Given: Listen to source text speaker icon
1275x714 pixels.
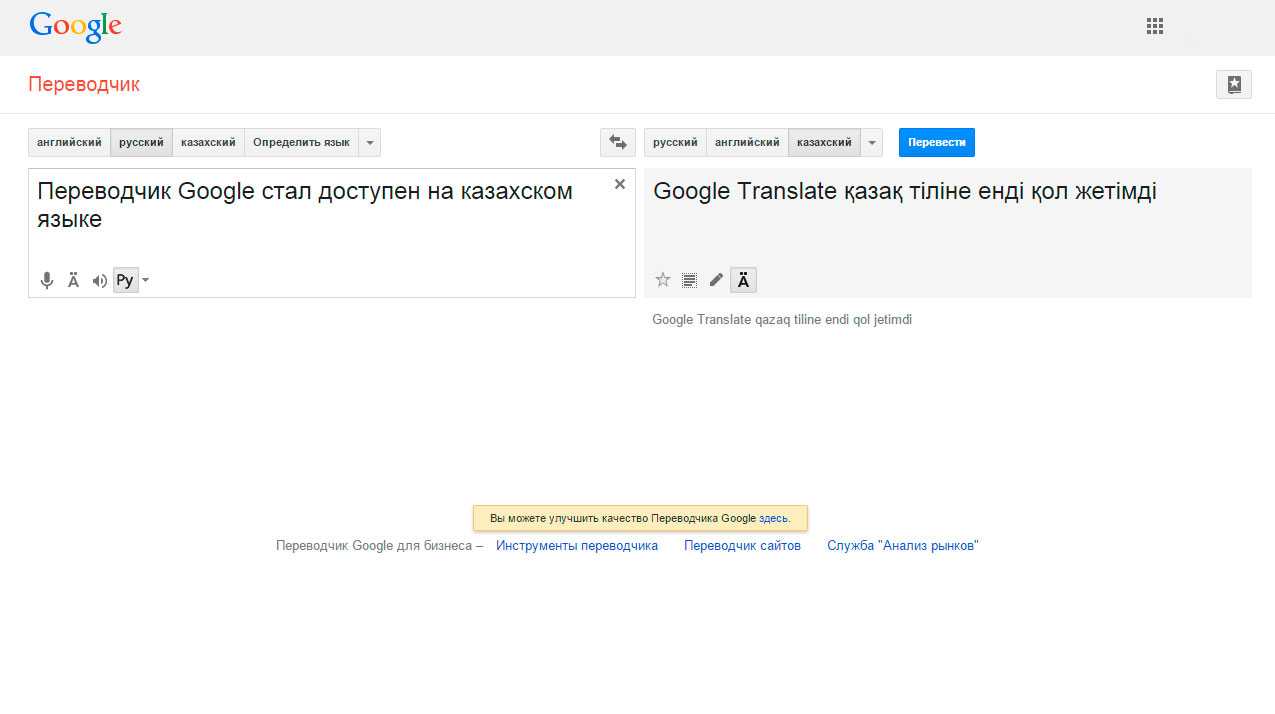Looking at the screenshot, I should pyautogui.click(x=99, y=281).
